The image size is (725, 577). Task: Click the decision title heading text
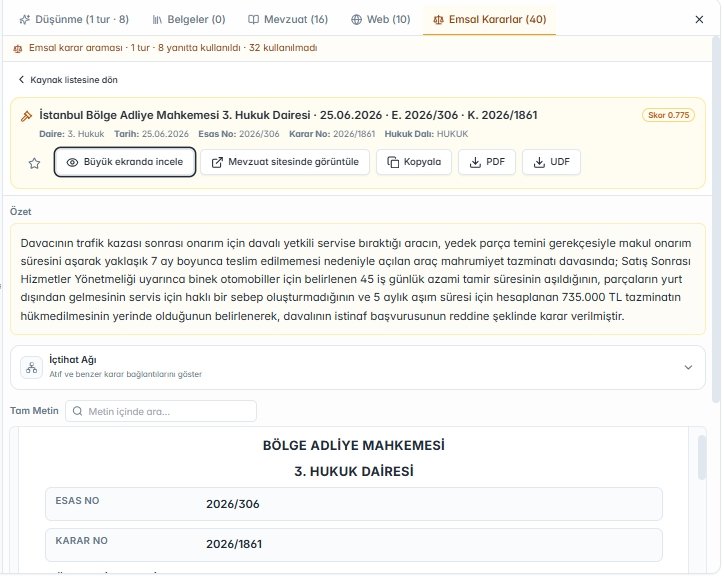tap(288, 115)
